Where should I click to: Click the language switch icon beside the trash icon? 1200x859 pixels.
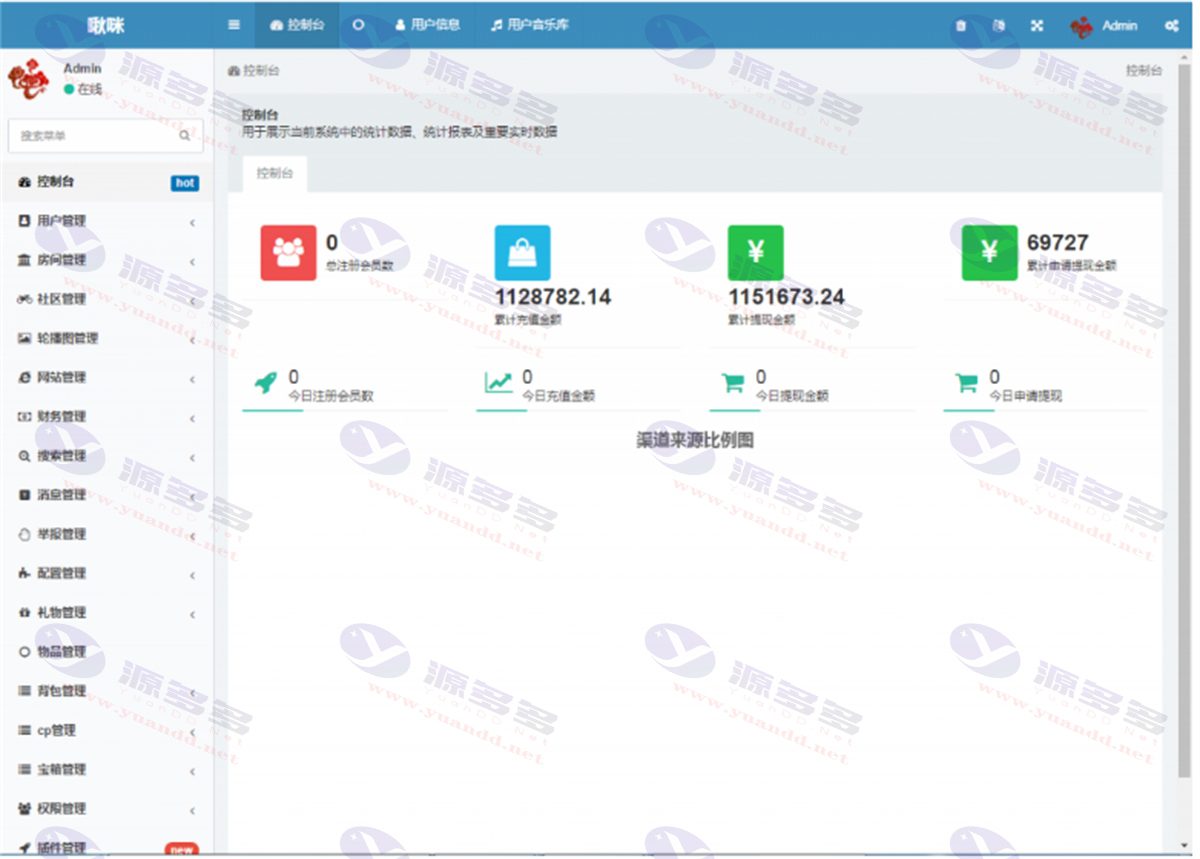[x=1000, y=26]
